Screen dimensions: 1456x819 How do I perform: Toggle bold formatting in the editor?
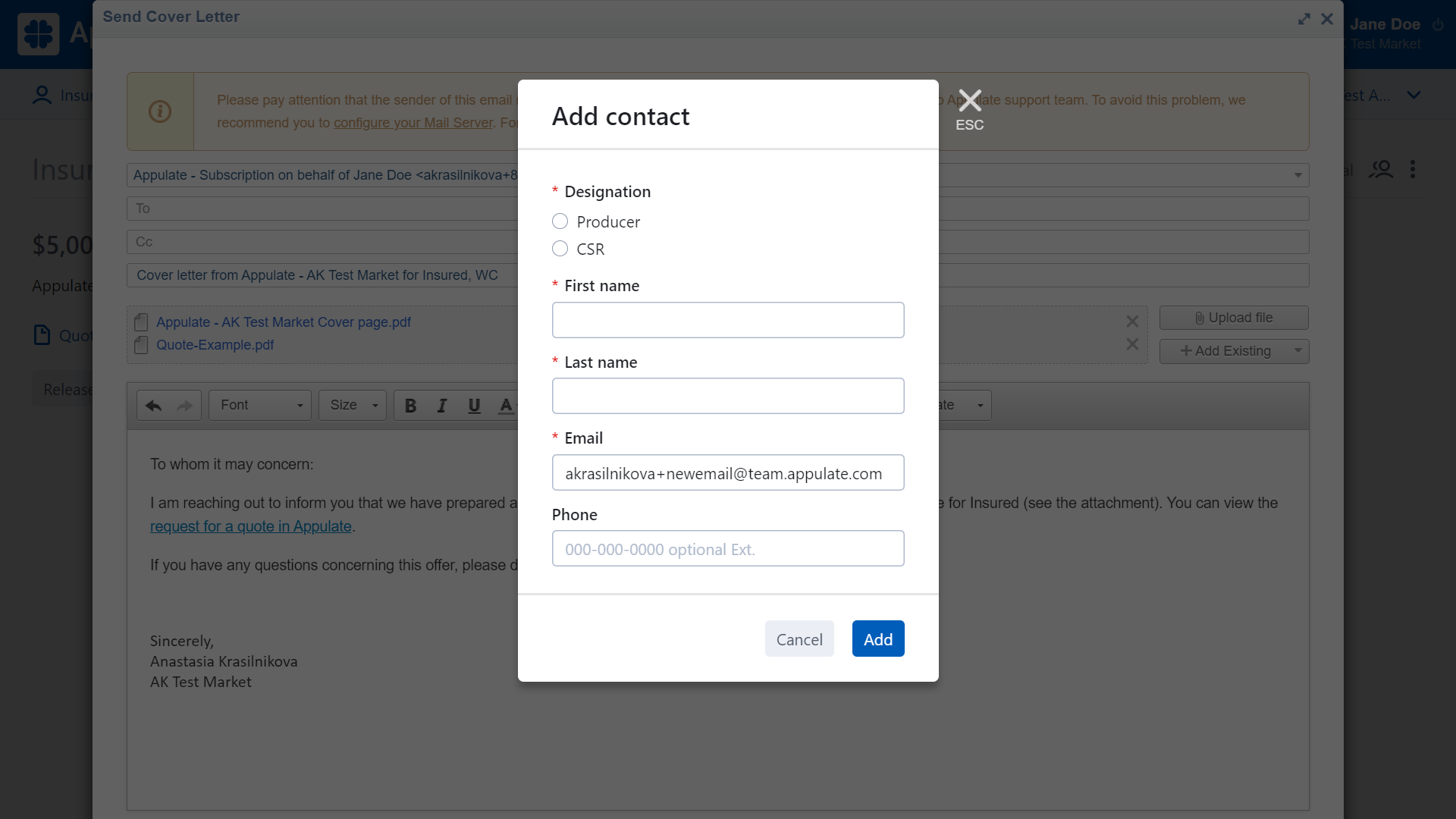tap(410, 406)
